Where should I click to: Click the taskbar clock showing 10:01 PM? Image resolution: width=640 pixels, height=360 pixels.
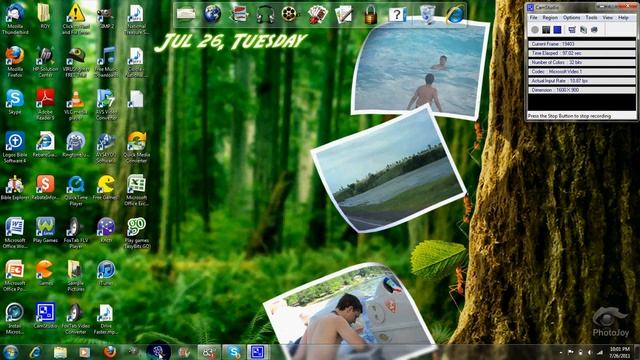coord(620,352)
